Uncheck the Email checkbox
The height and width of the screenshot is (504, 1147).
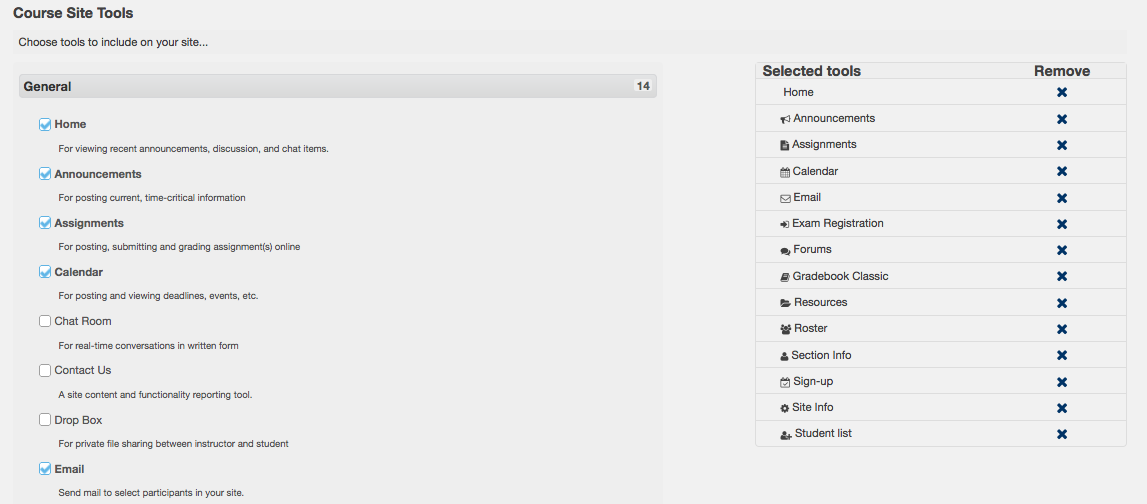tap(45, 469)
